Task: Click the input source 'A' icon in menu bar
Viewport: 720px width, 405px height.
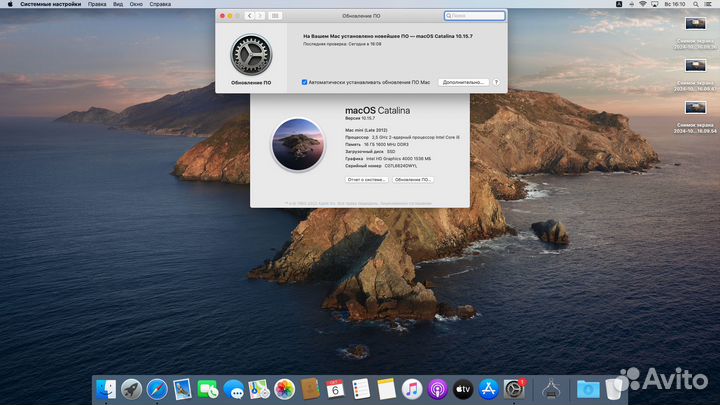Action: 619,4
